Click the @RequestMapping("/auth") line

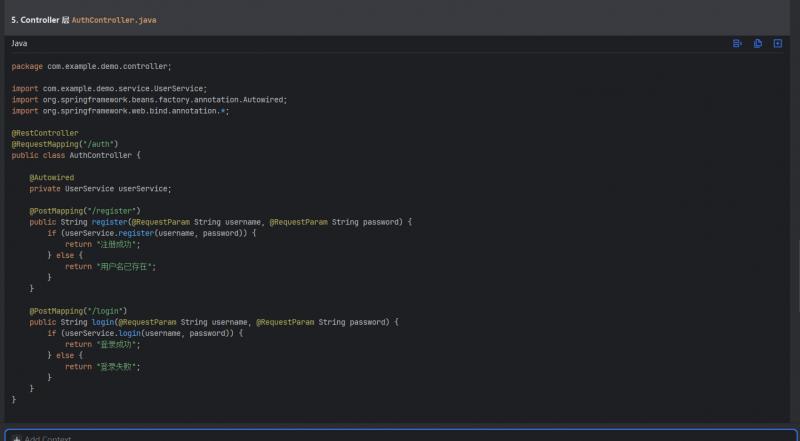[64, 144]
